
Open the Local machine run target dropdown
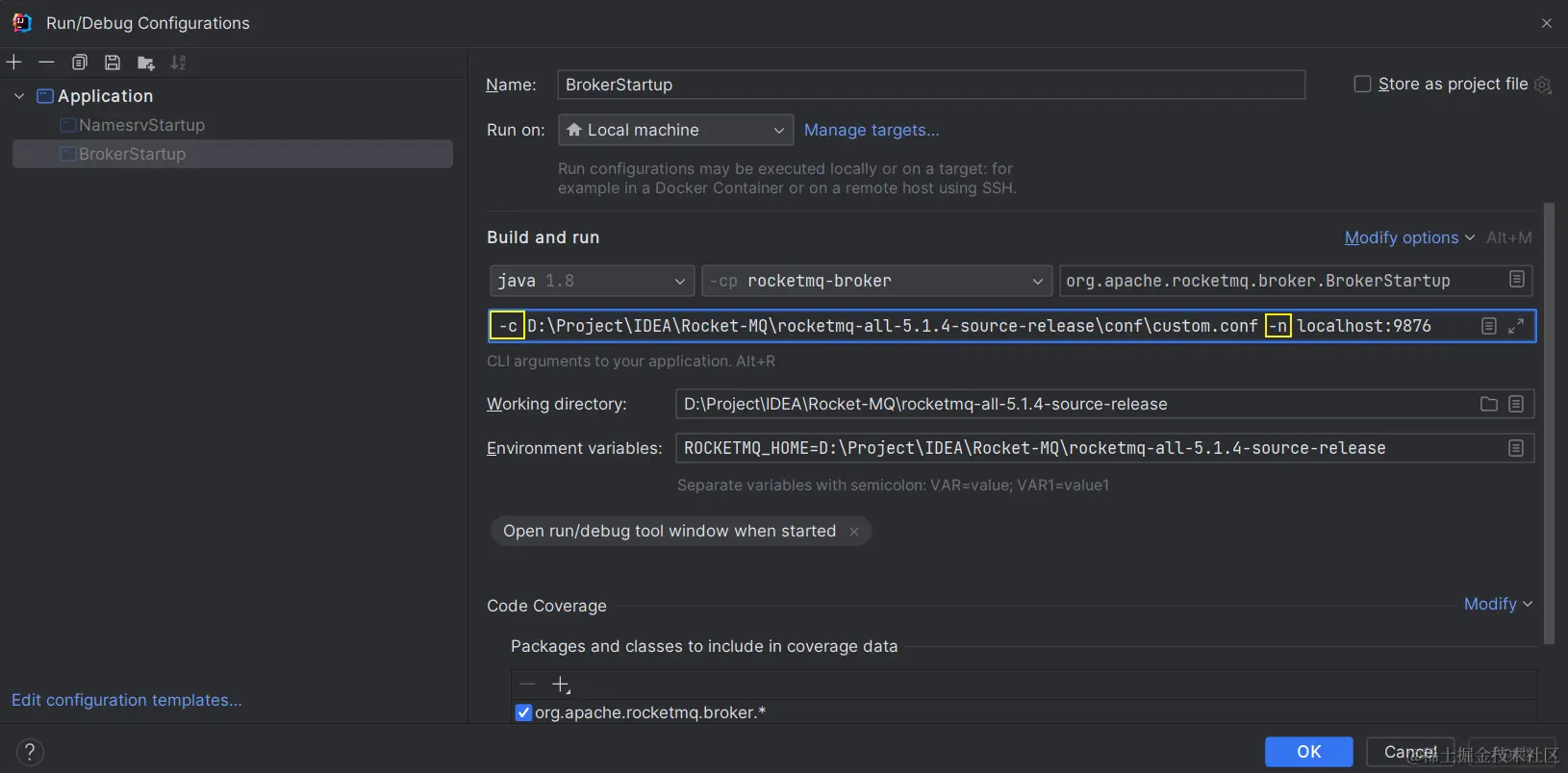[x=675, y=130]
